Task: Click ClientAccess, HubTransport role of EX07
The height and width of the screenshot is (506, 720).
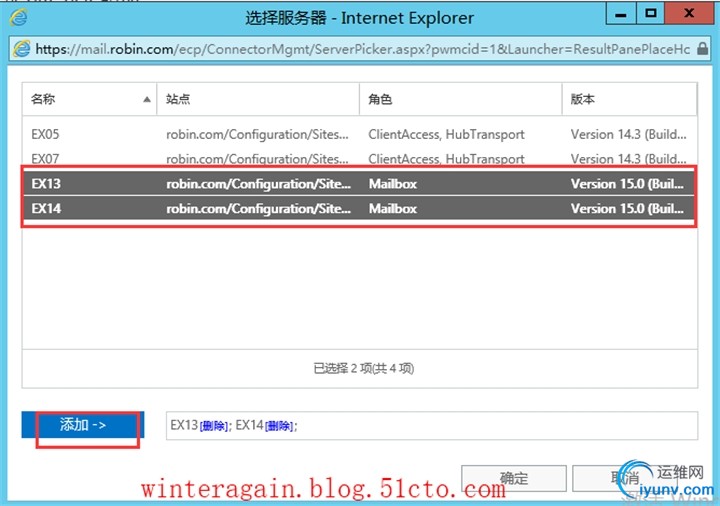Action: click(446, 159)
